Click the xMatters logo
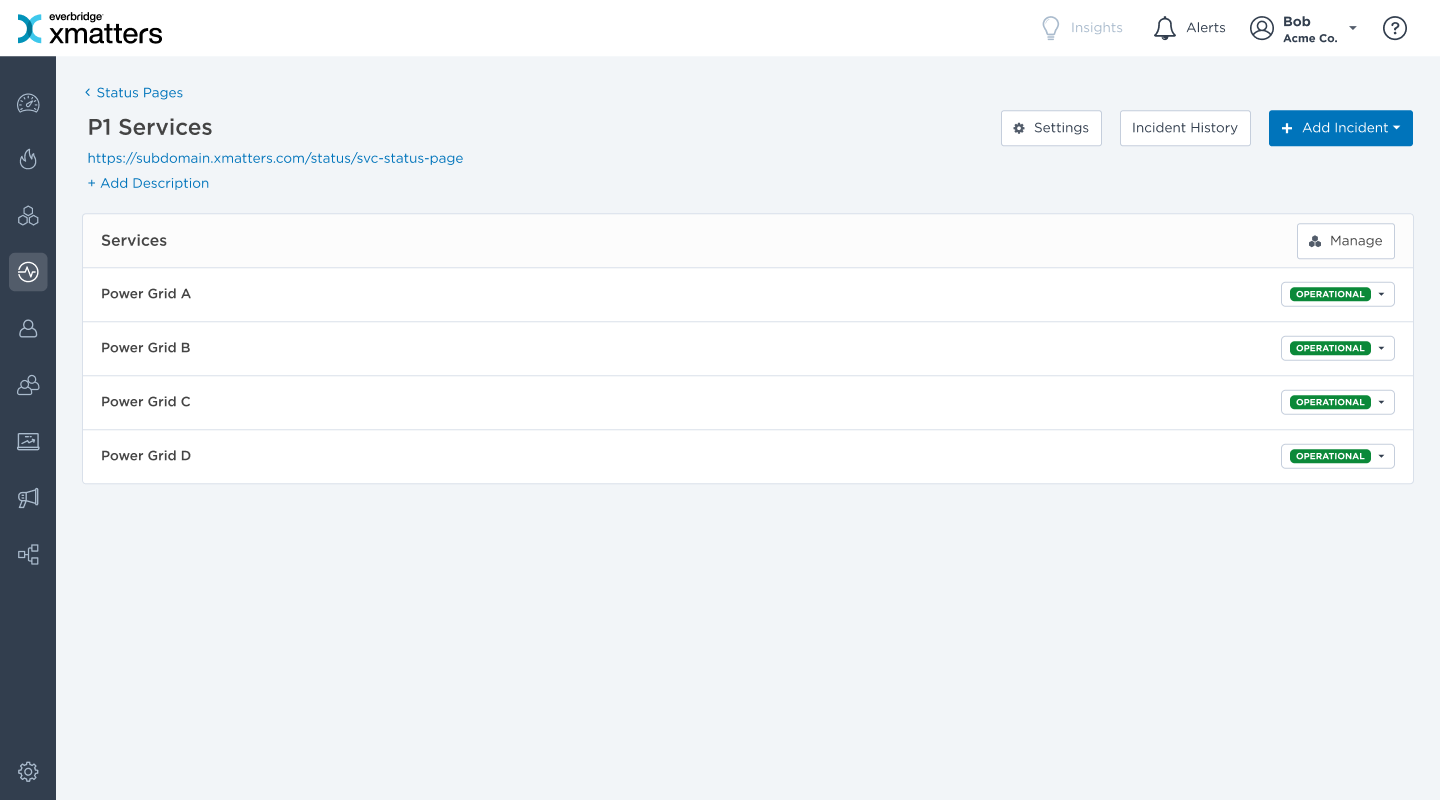This screenshot has width=1440, height=800. point(90,28)
